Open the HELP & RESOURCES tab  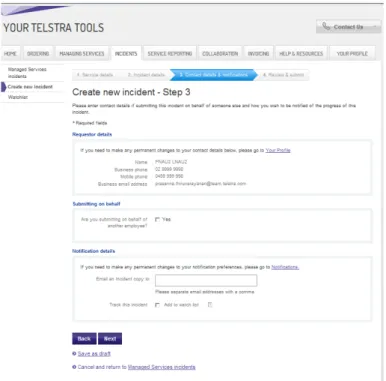[x=301, y=54]
